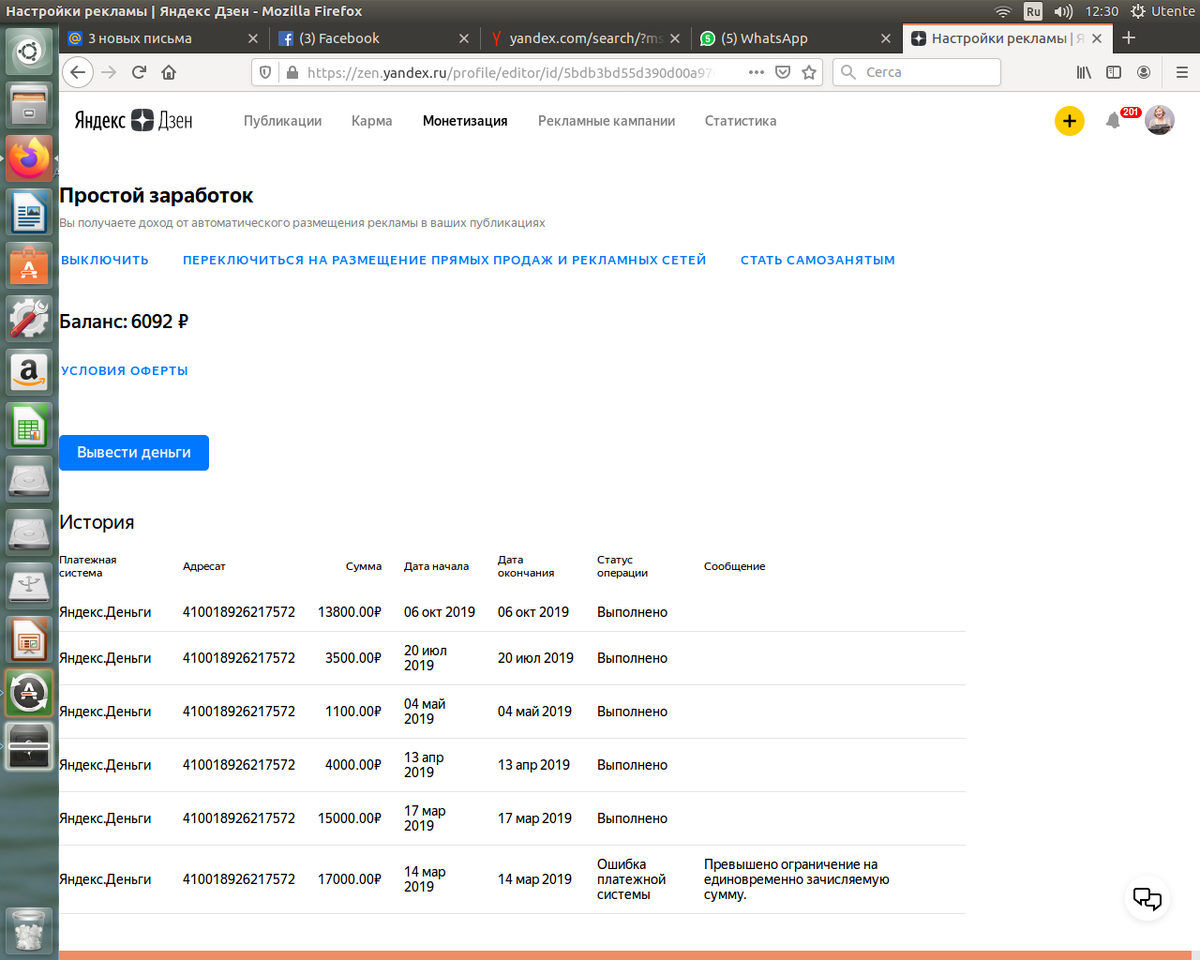Image resolution: width=1200 pixels, height=960 pixels.
Task: Click the 13800.00₽ amount cell
Action: [350, 612]
